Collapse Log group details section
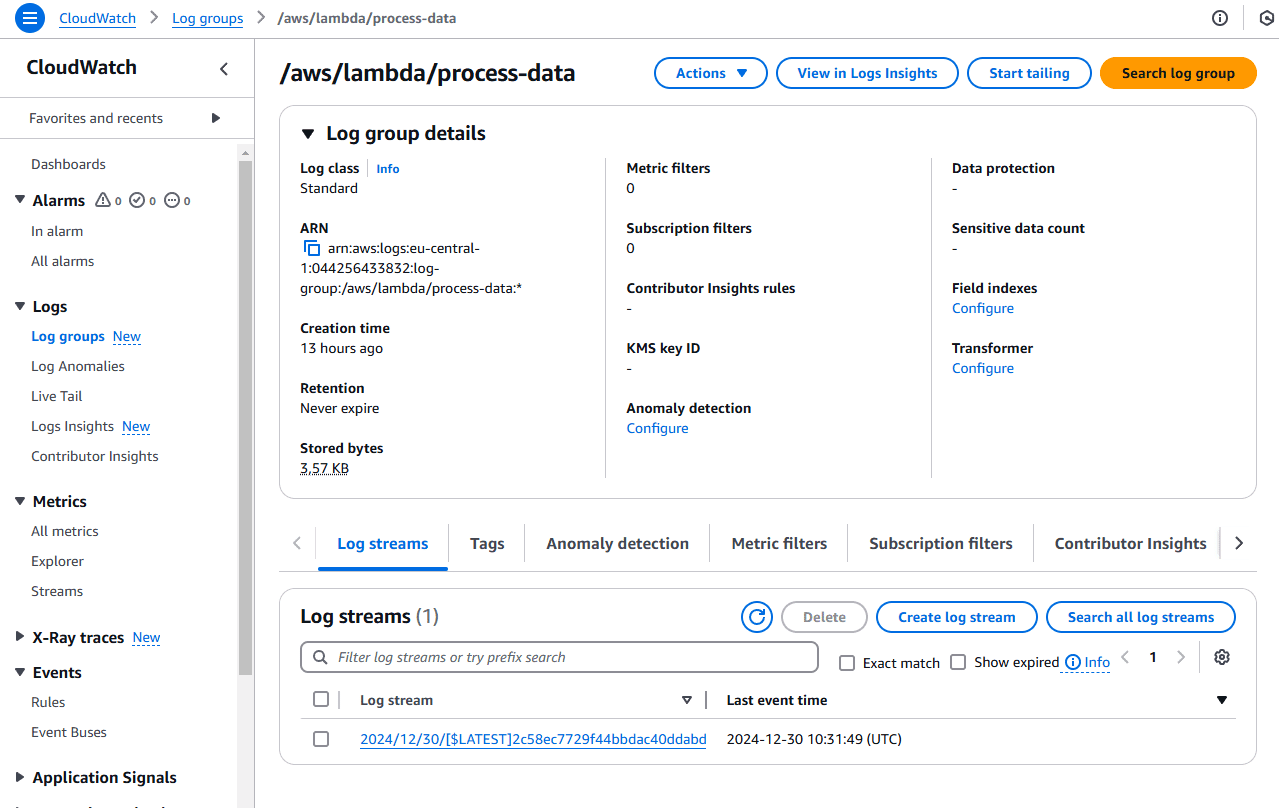 pyautogui.click(x=307, y=133)
